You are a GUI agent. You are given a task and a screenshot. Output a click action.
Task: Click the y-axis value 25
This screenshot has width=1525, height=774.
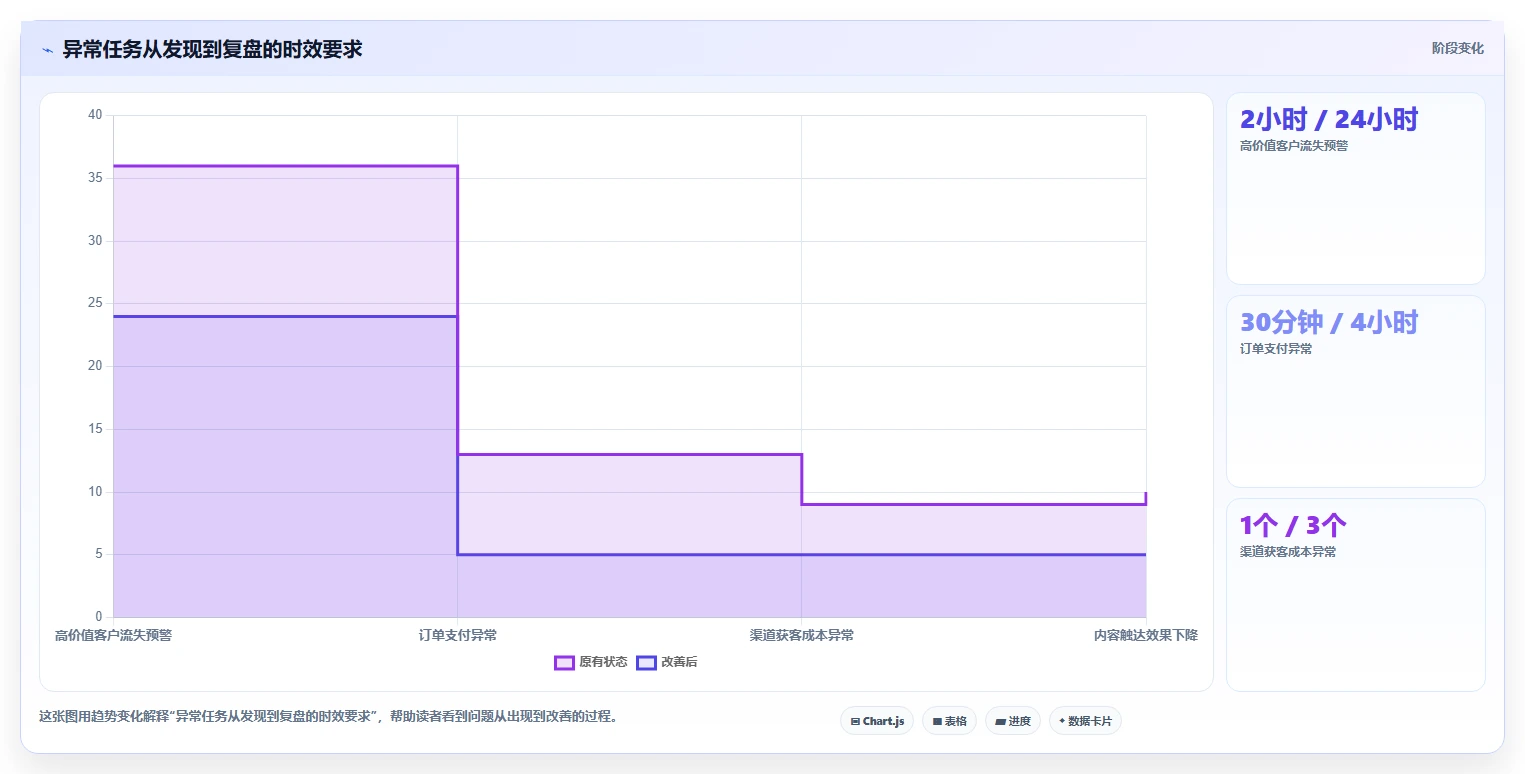click(x=95, y=303)
